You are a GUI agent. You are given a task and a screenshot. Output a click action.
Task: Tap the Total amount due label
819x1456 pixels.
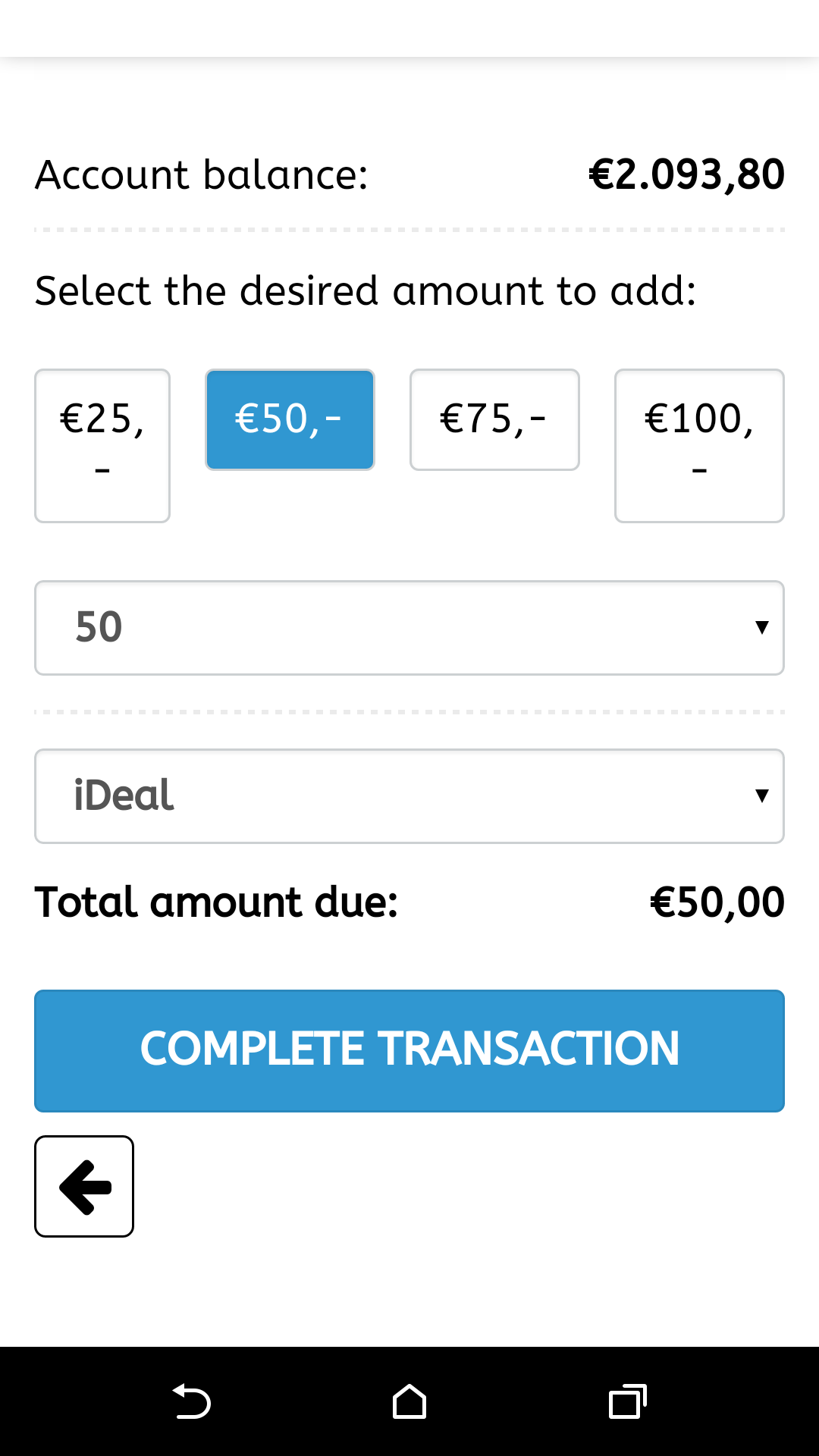(217, 902)
